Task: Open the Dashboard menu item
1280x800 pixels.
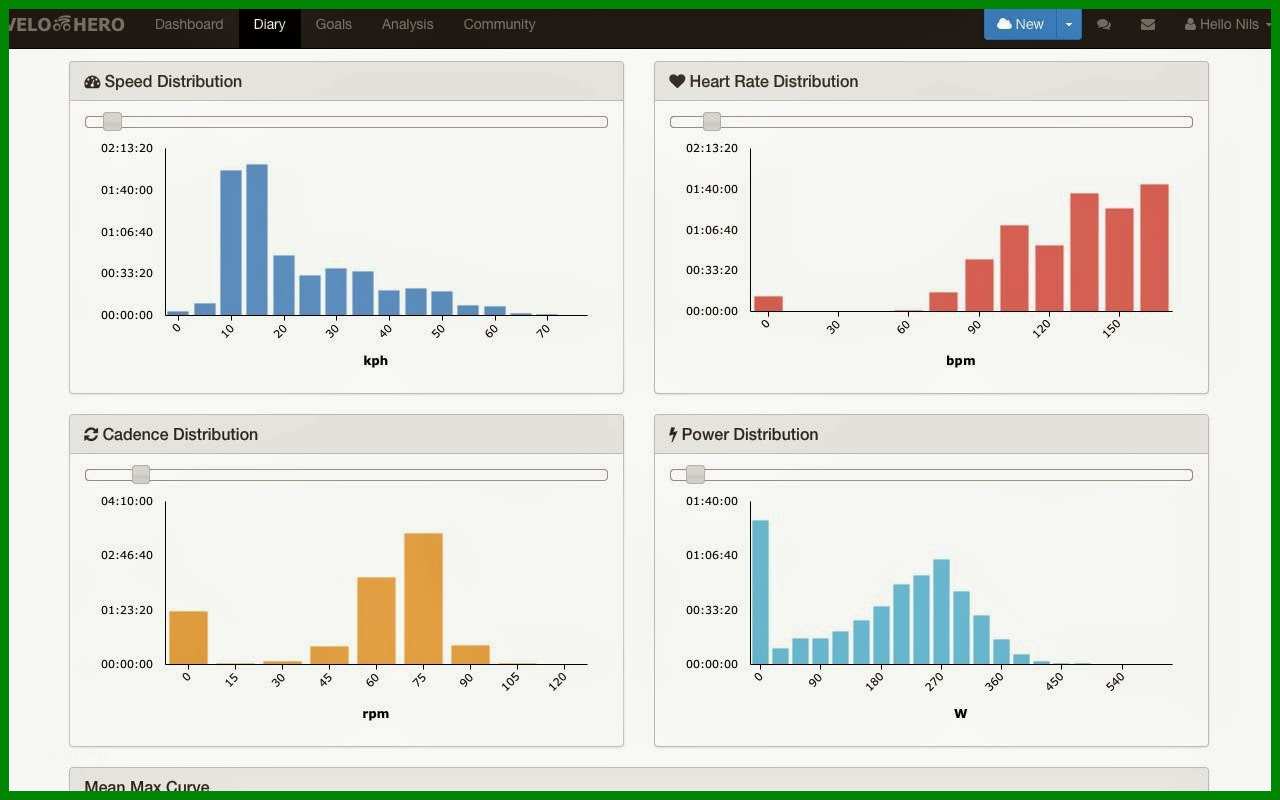Action: coord(189,24)
